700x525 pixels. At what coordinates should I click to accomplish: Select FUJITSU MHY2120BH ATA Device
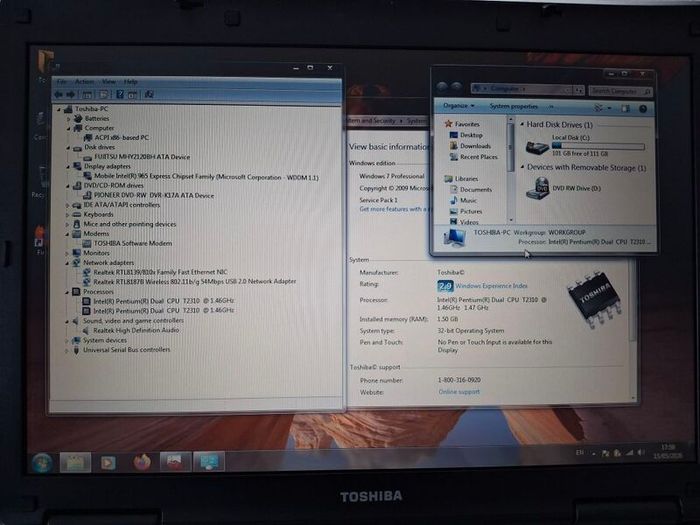142,157
